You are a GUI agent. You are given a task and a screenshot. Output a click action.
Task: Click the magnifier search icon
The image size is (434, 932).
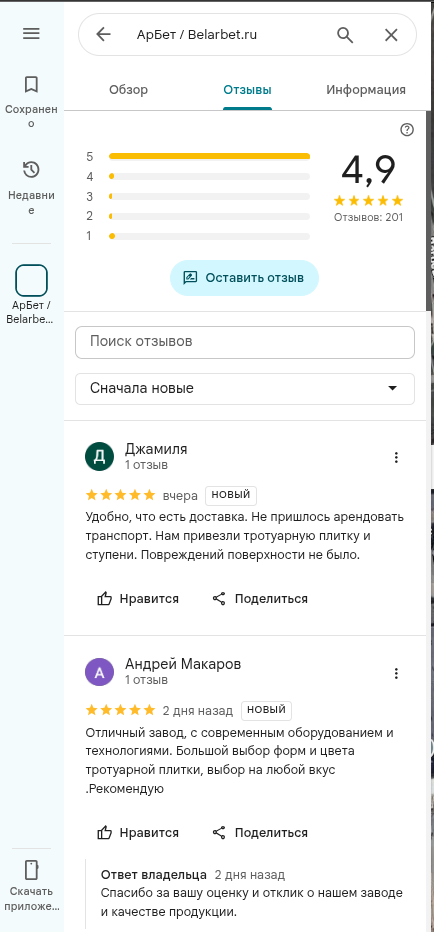345,35
